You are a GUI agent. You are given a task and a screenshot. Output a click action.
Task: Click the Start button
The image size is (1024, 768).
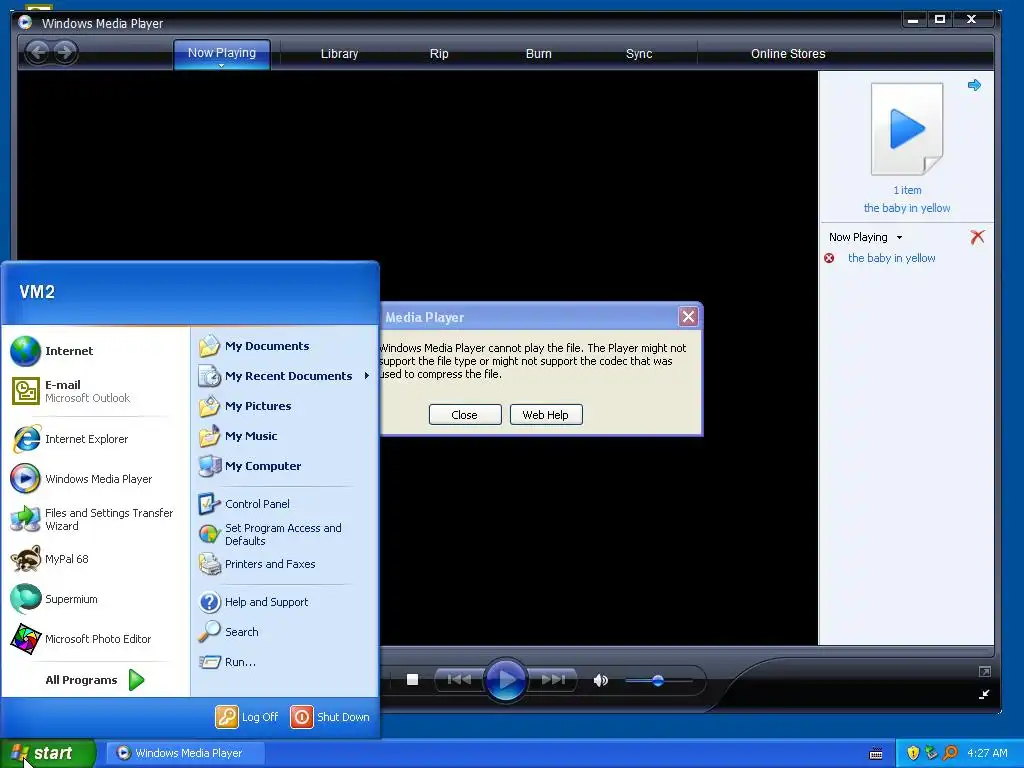(48, 753)
